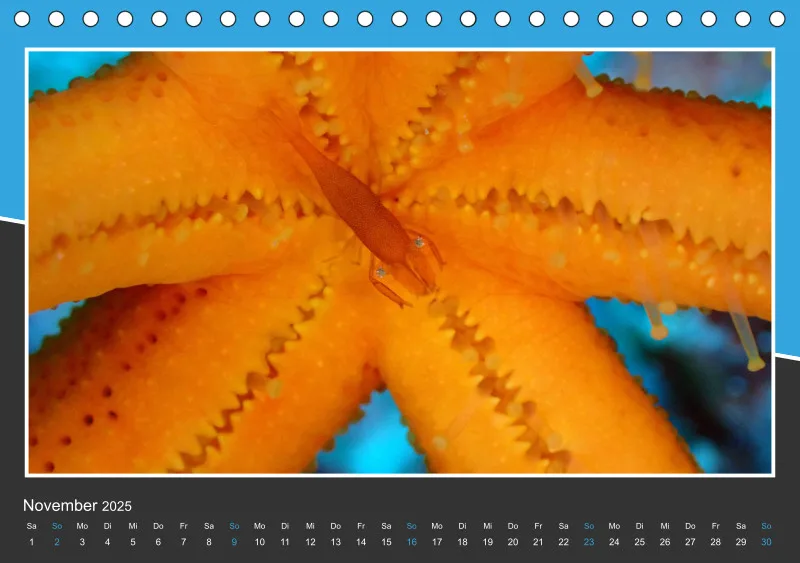The image size is (800, 563).
Task: Click day 14
Action: point(361,542)
